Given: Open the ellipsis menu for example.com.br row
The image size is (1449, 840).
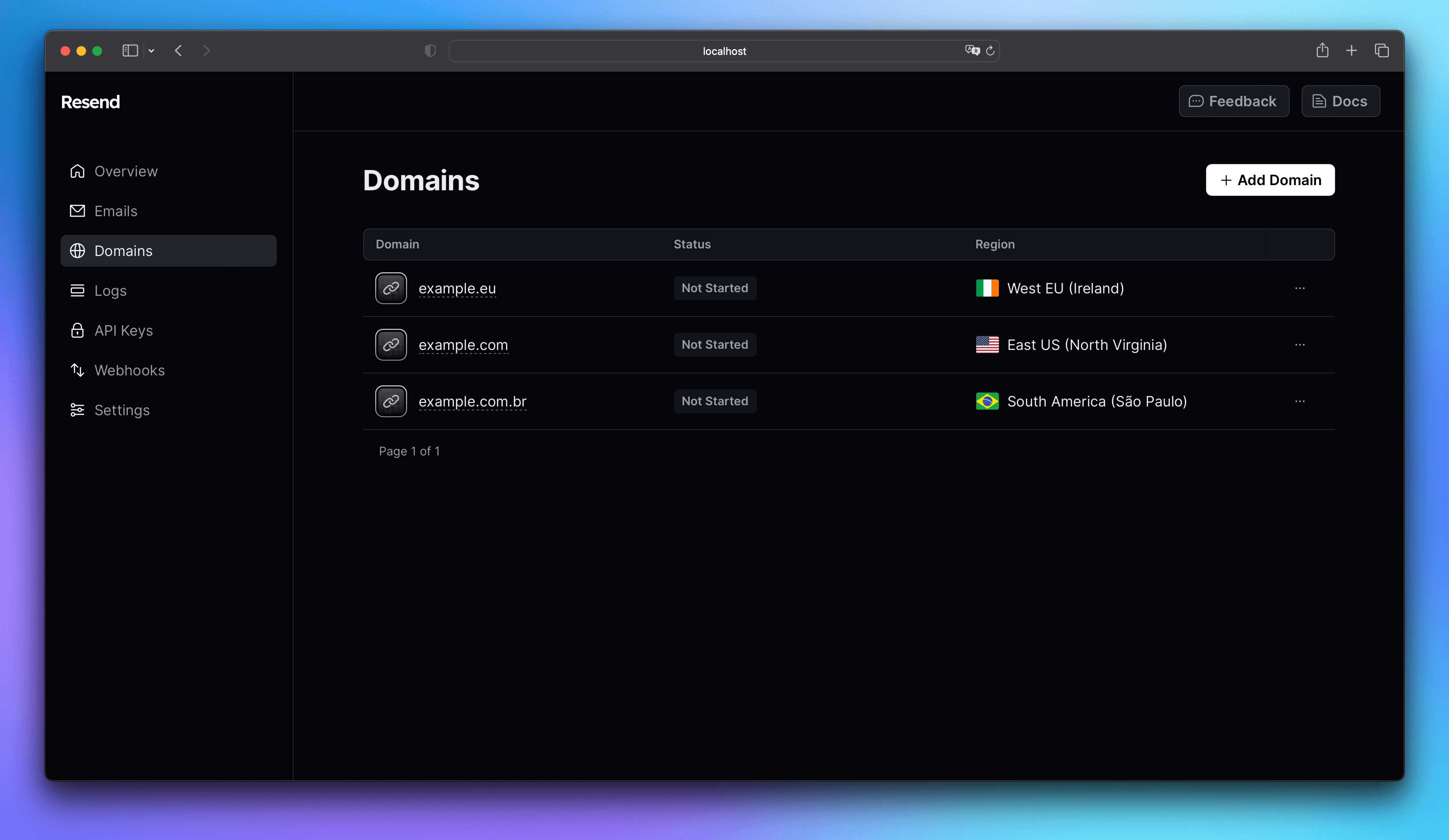Looking at the screenshot, I should click(x=1301, y=401).
